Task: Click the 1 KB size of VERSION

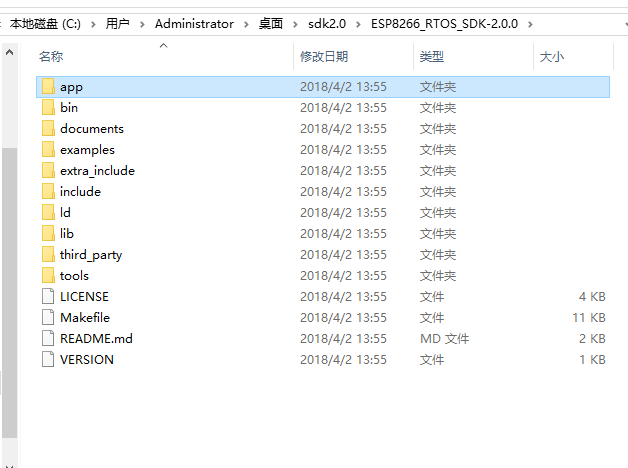Action: [x=592, y=360]
